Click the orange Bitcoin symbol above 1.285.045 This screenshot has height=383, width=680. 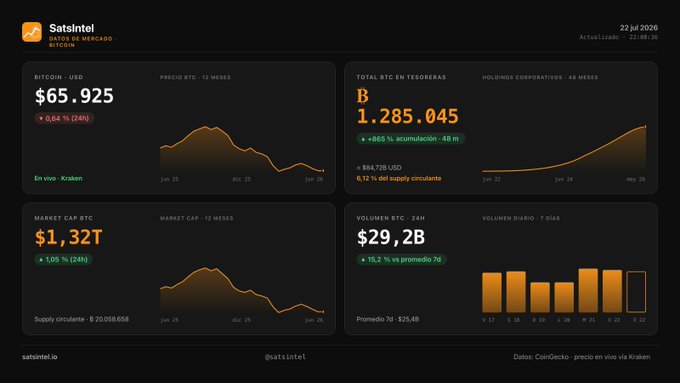pos(363,95)
